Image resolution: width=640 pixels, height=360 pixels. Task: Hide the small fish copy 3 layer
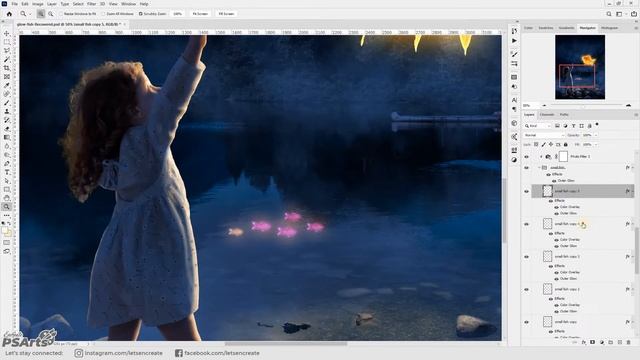[x=526, y=257]
